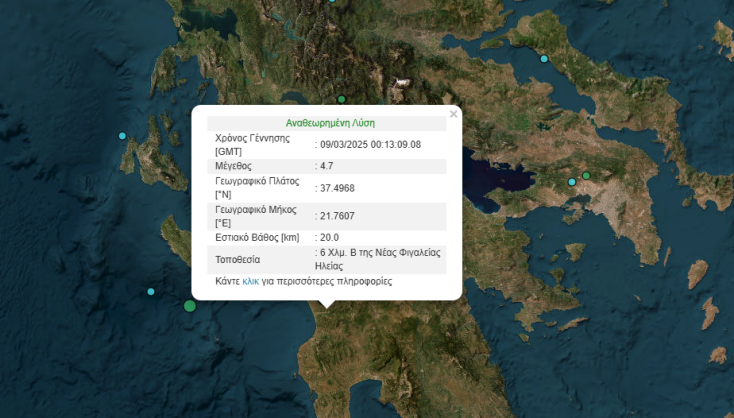
Task: Click the focal depth value 20.0
Action: pos(329,237)
